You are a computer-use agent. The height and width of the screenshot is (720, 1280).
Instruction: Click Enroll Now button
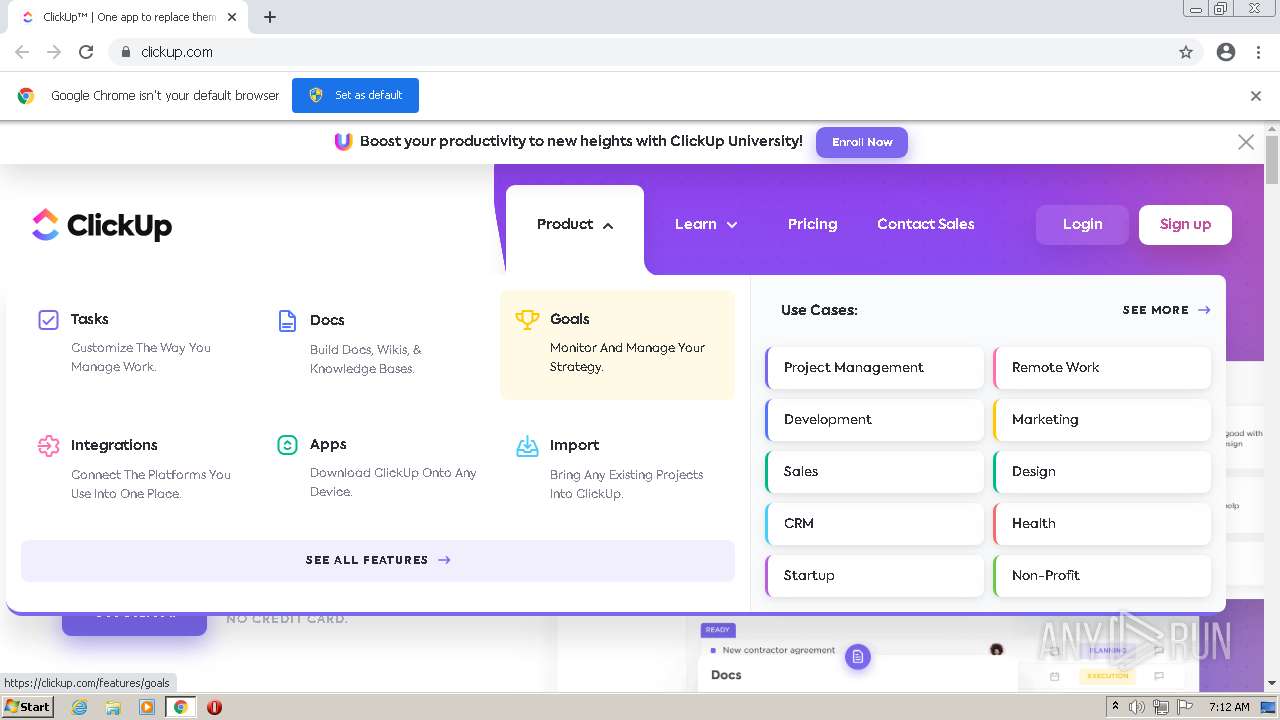pos(862,142)
